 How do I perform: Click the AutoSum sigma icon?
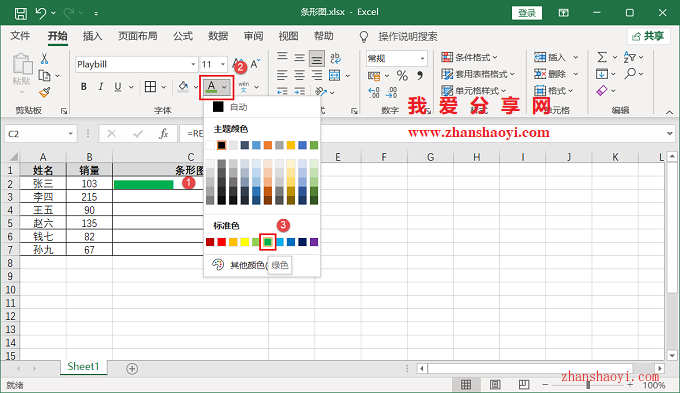pos(602,57)
